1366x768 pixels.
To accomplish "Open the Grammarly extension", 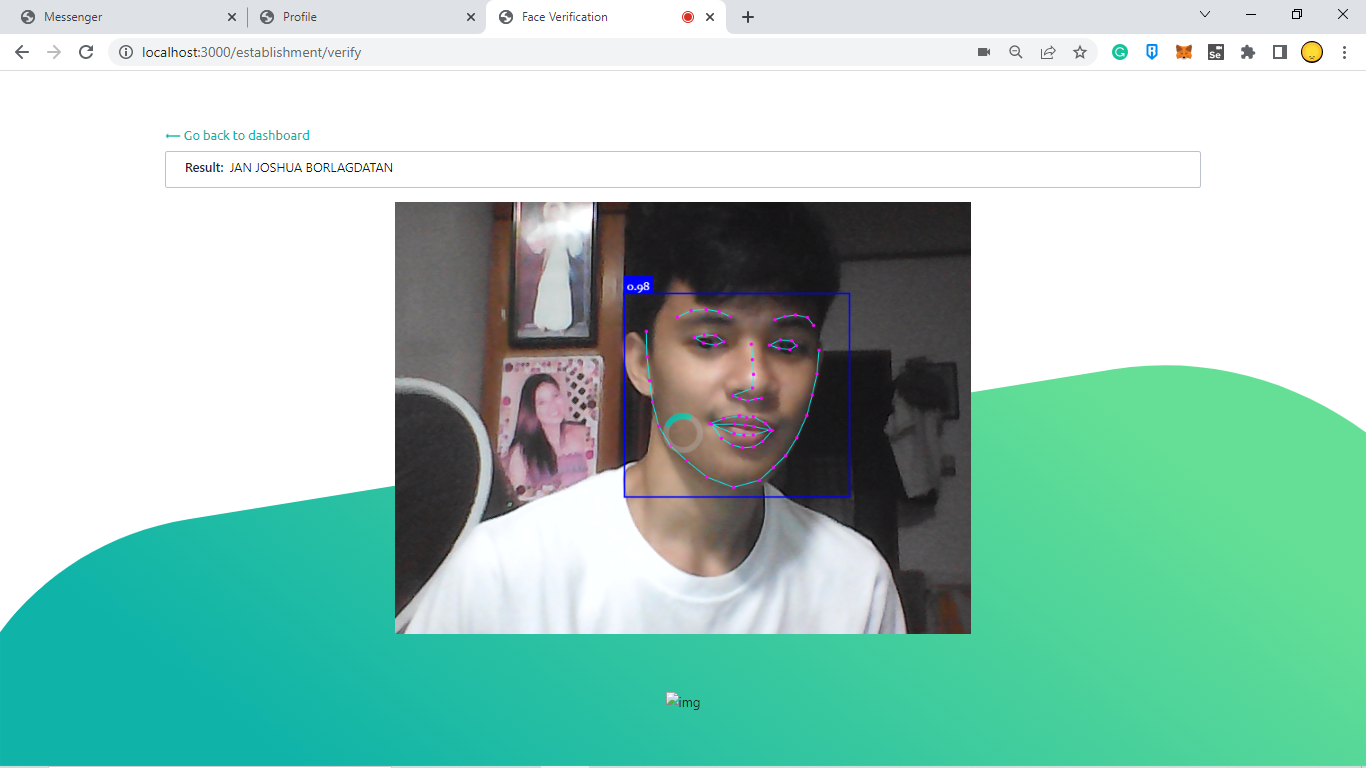I will point(1120,52).
